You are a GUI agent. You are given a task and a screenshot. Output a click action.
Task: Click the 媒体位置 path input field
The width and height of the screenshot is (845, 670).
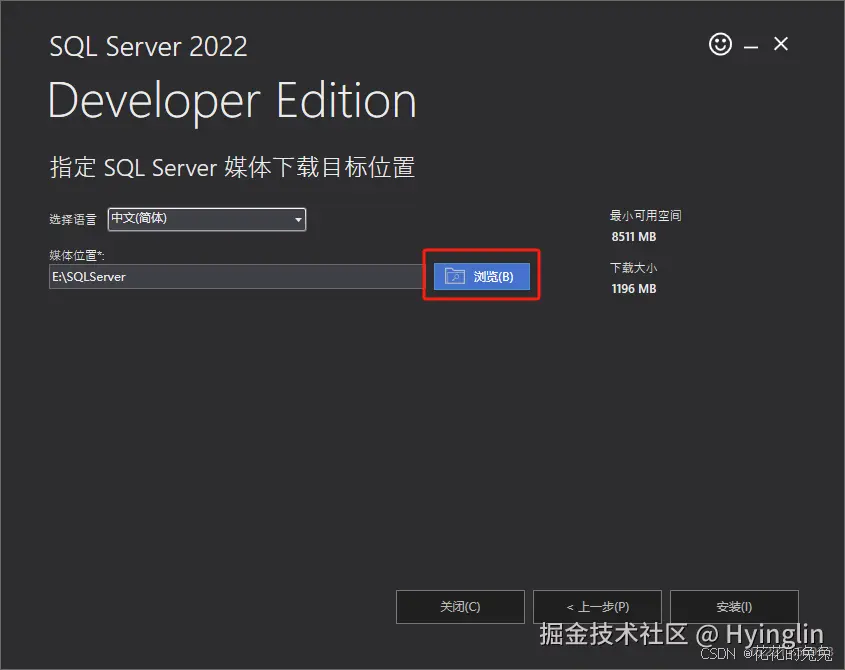[236, 277]
